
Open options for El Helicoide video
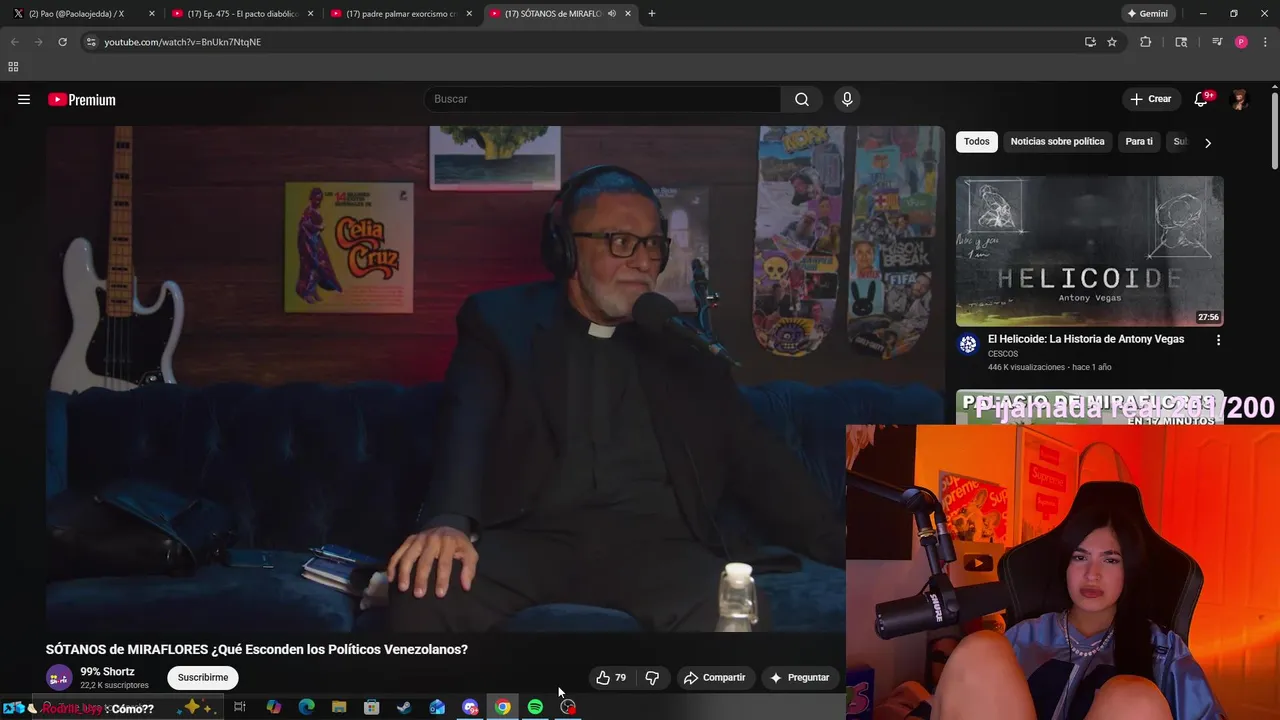pos(1218,340)
